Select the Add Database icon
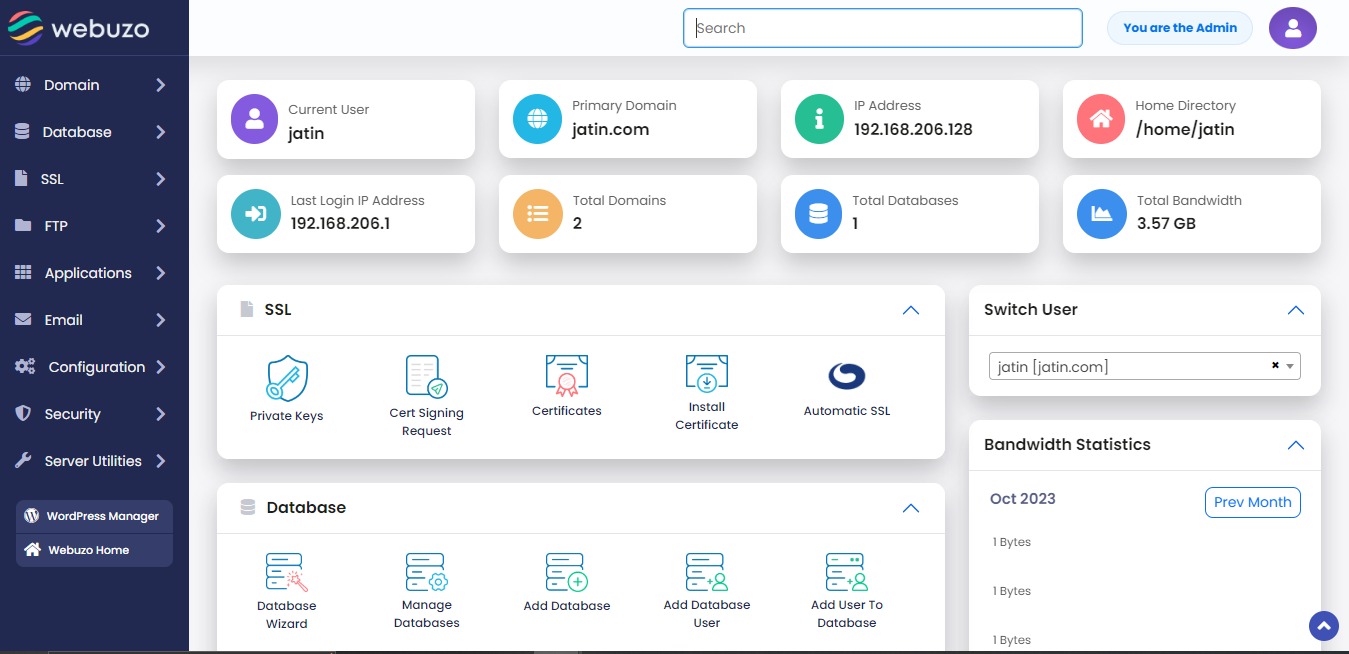This screenshot has width=1349, height=654. (566, 572)
